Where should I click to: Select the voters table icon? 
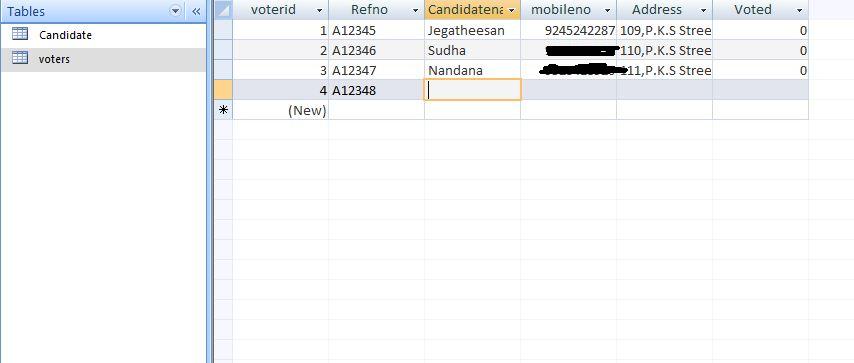click(20, 58)
